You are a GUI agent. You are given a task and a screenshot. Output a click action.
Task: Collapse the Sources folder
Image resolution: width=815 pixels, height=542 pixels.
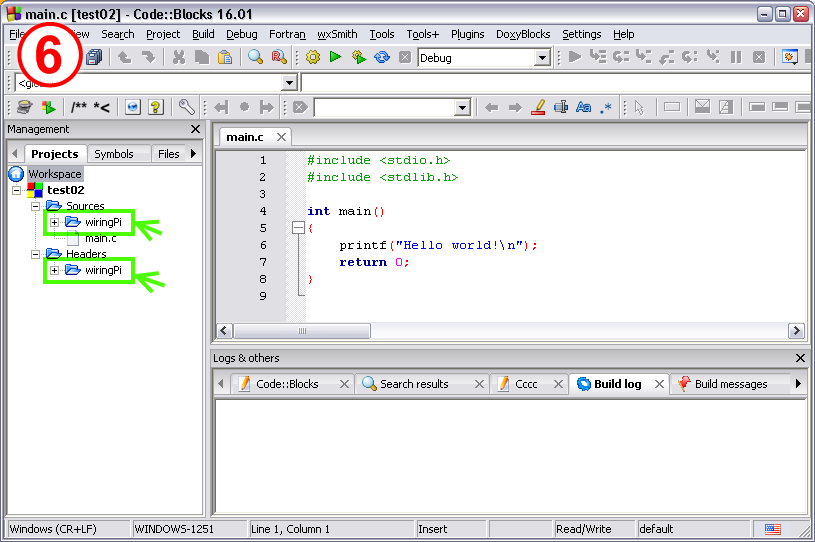[35, 206]
